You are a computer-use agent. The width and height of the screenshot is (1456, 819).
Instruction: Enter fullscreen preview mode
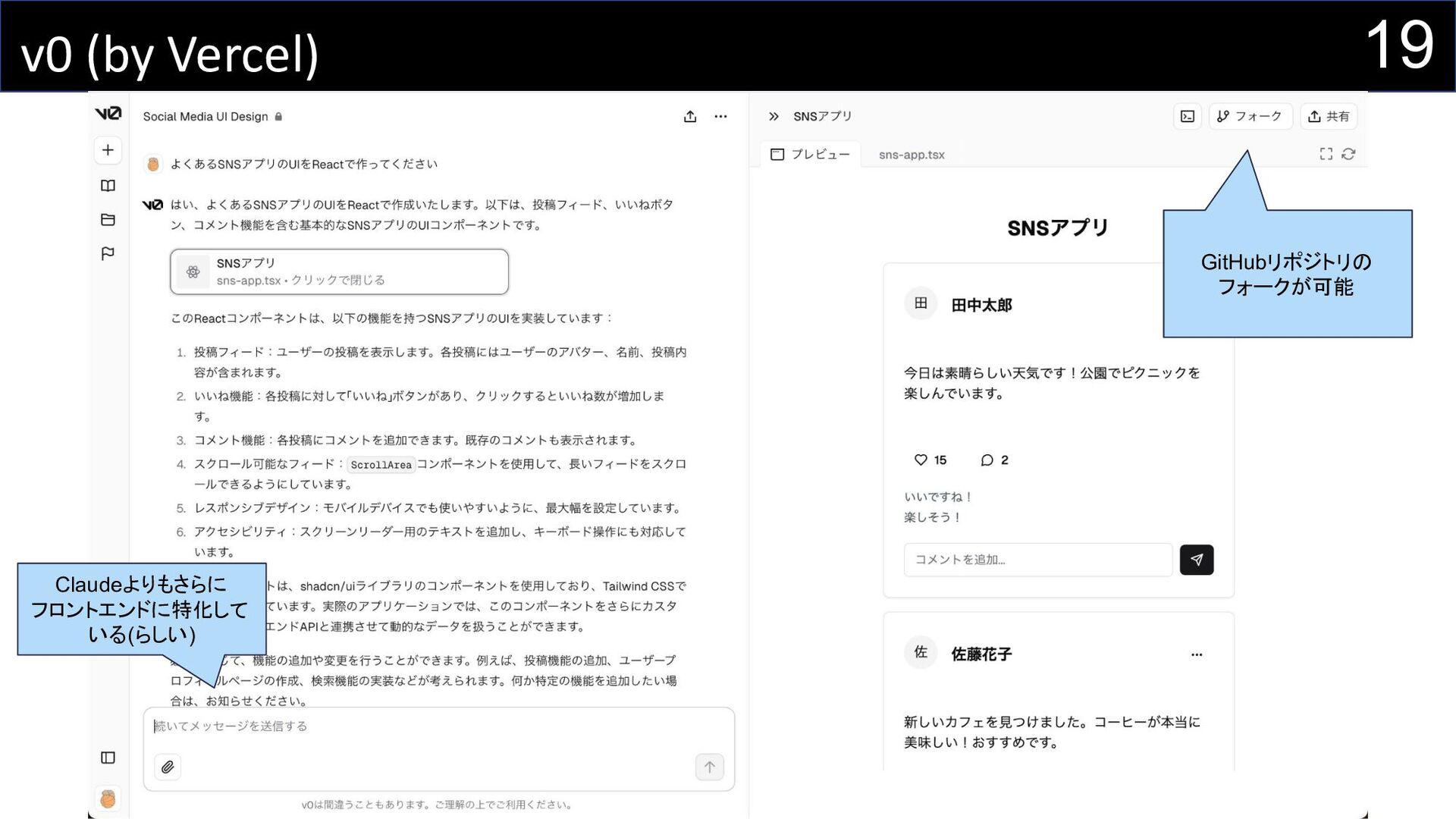(1326, 154)
